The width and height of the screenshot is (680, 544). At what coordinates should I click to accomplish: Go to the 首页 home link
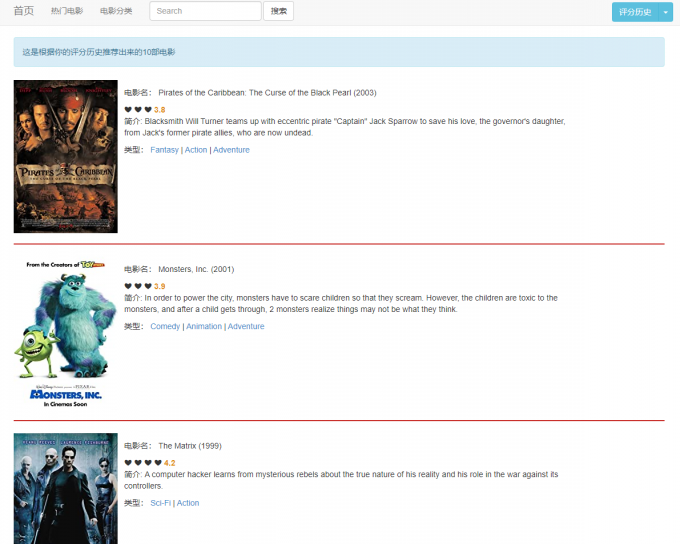click(x=23, y=11)
